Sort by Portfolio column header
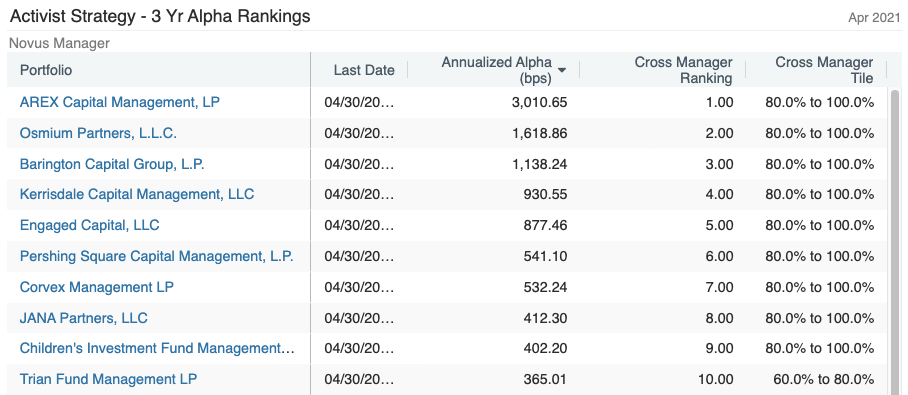The width and height of the screenshot is (908, 395). [x=46, y=70]
